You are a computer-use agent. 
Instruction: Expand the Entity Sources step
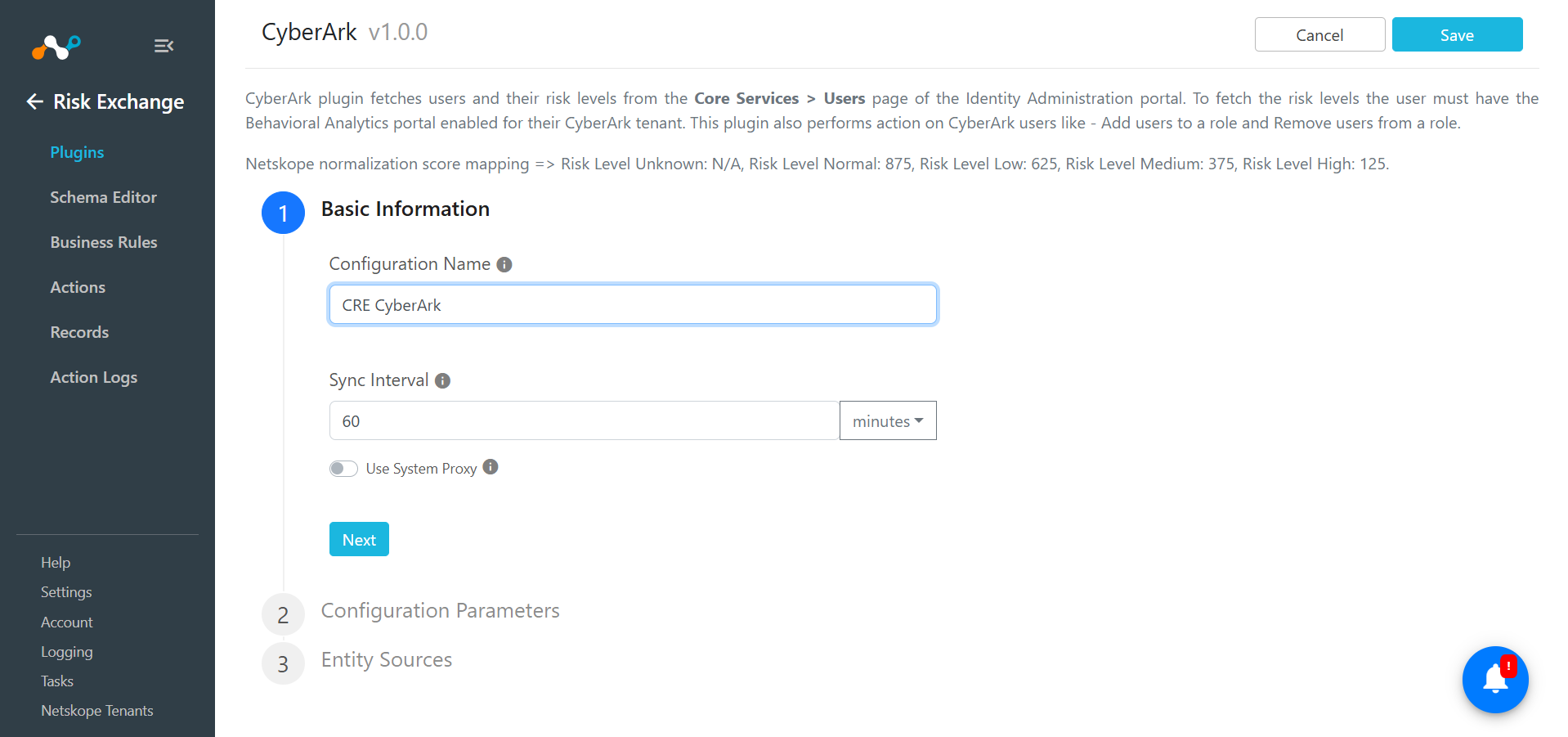coord(386,659)
